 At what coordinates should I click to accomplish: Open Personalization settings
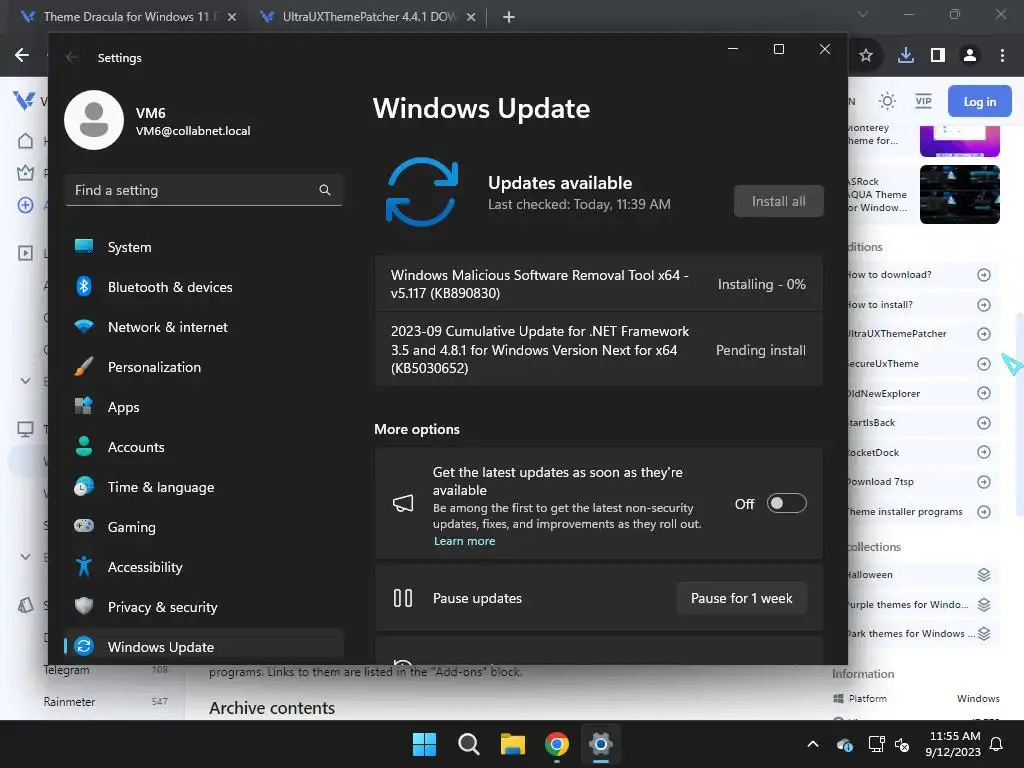[x=204, y=367]
